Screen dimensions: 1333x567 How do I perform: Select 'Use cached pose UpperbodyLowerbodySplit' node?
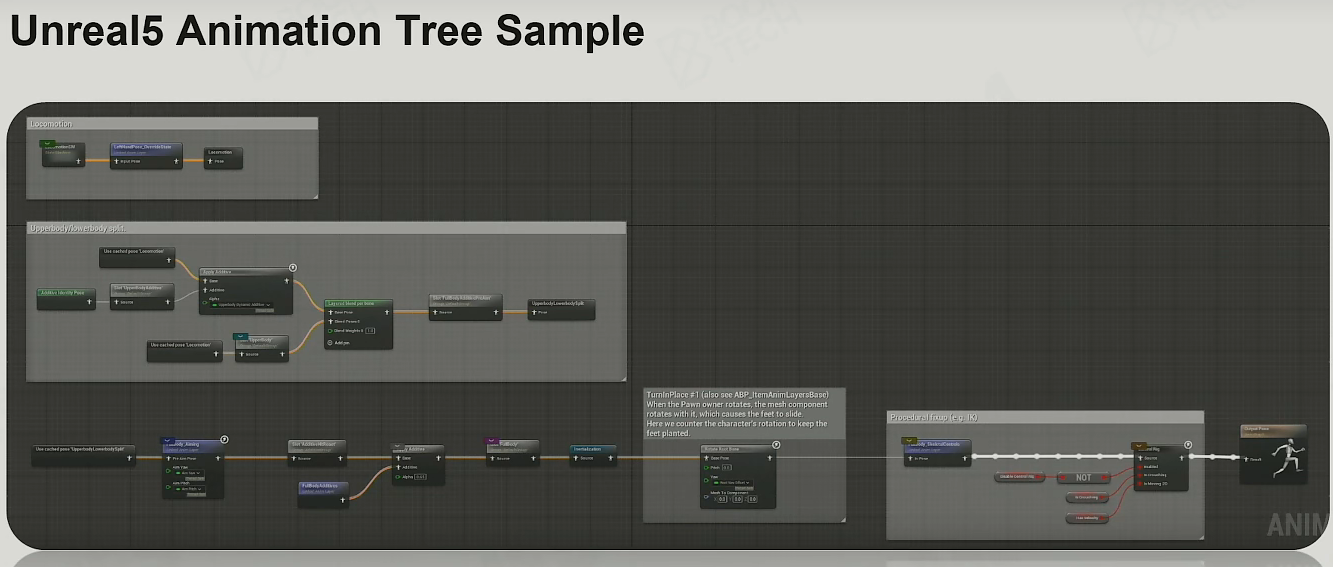[x=83, y=455]
